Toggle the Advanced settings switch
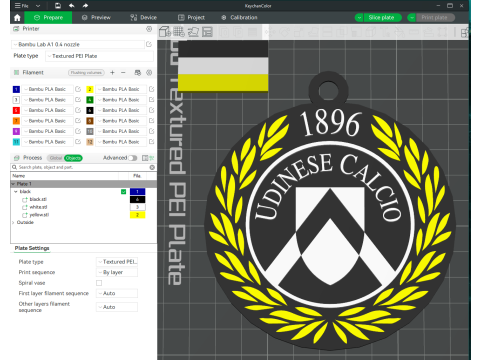Viewport: 480px width, 360px height. pos(133,158)
